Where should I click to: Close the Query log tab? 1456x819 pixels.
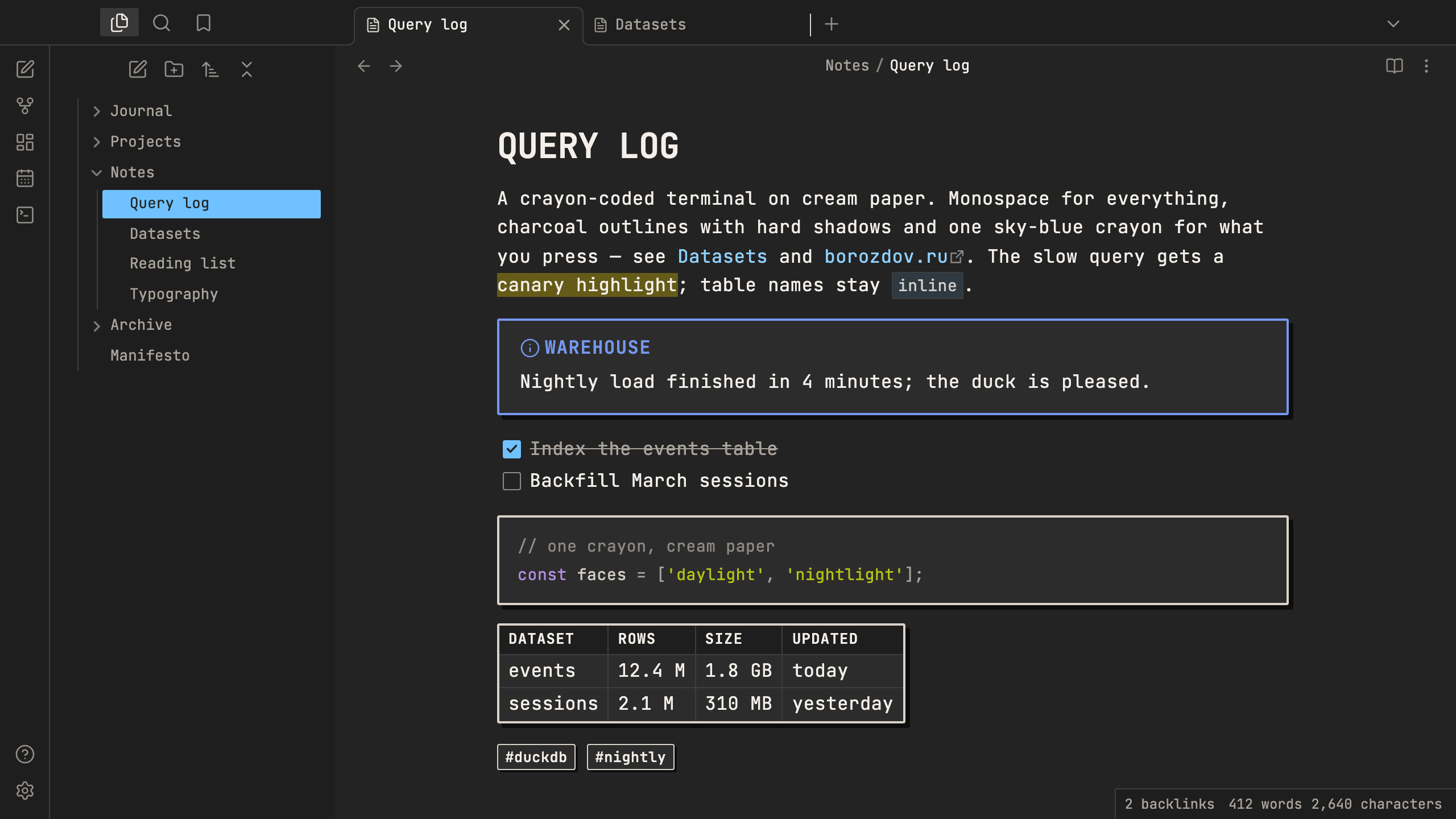coord(564,25)
